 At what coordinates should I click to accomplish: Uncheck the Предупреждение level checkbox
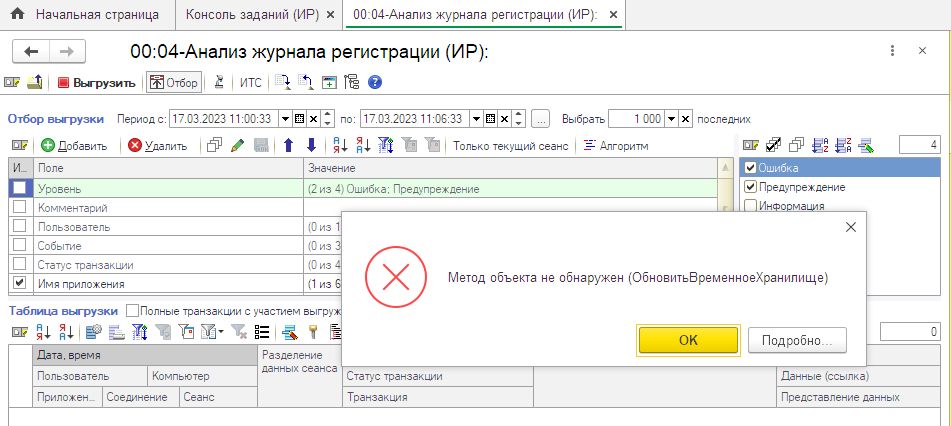[750, 187]
